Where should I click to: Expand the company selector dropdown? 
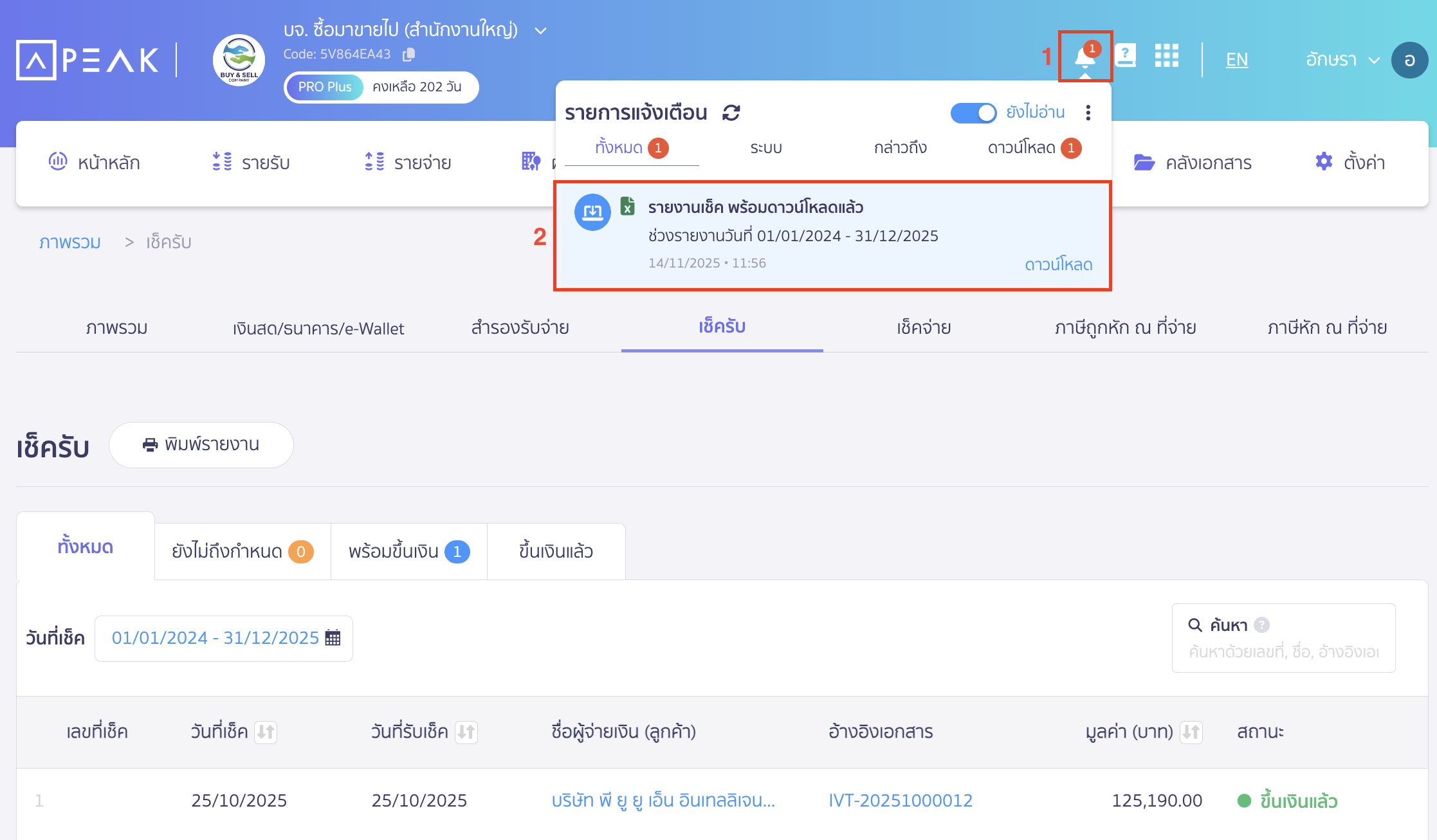pos(541,30)
